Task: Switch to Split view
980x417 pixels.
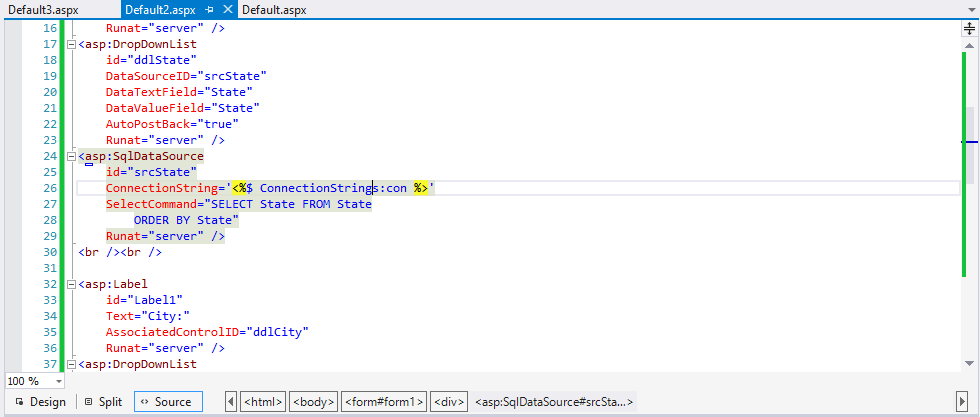Action: (x=103, y=402)
